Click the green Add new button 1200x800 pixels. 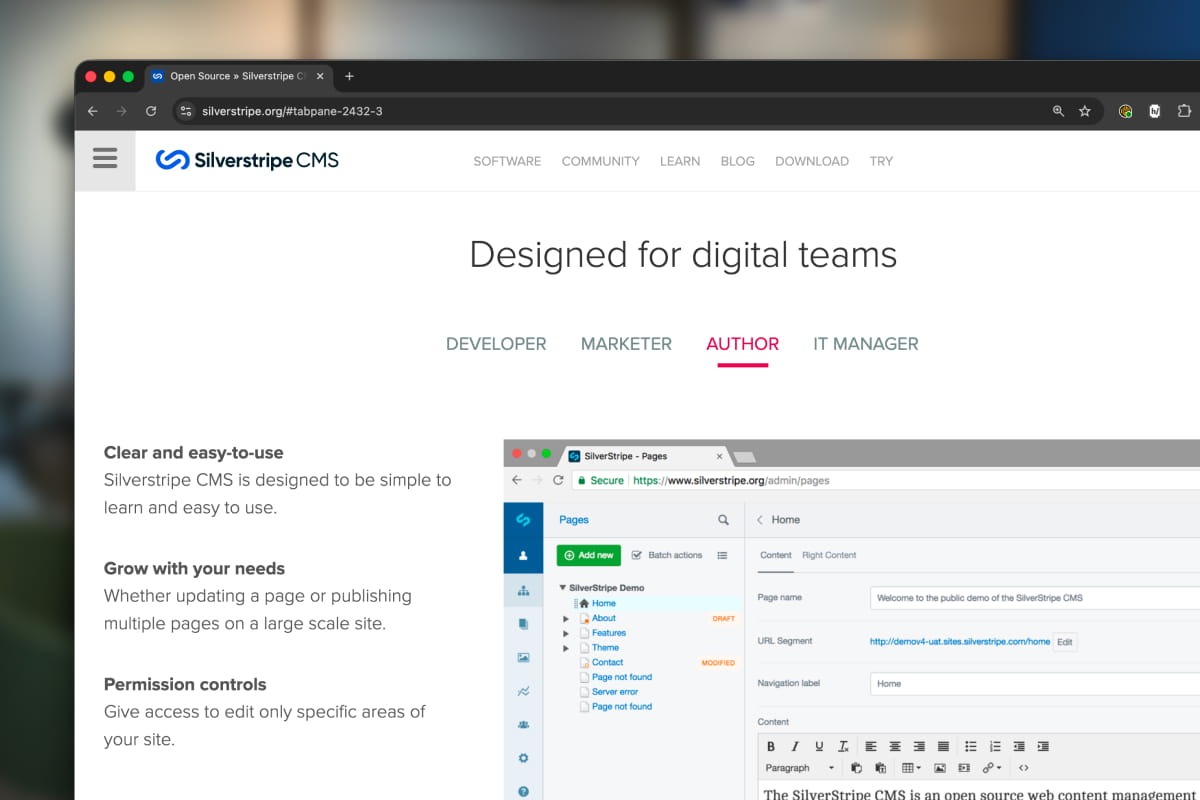click(x=589, y=555)
